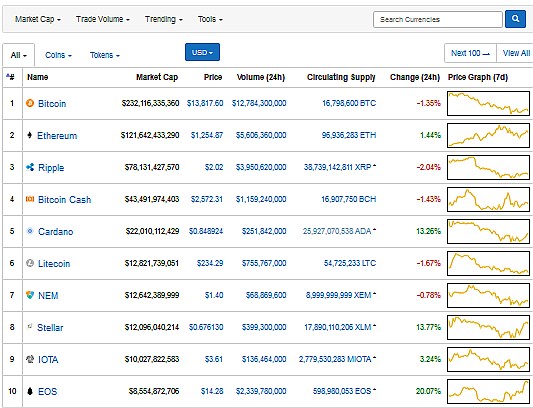Click EOS change value 20.07%

coord(428,391)
